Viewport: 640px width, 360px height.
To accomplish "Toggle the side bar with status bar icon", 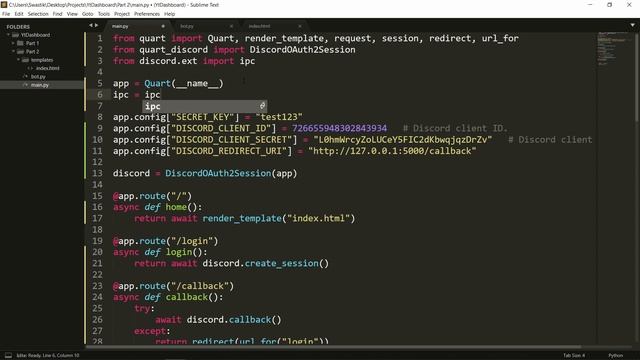I will point(8,356).
